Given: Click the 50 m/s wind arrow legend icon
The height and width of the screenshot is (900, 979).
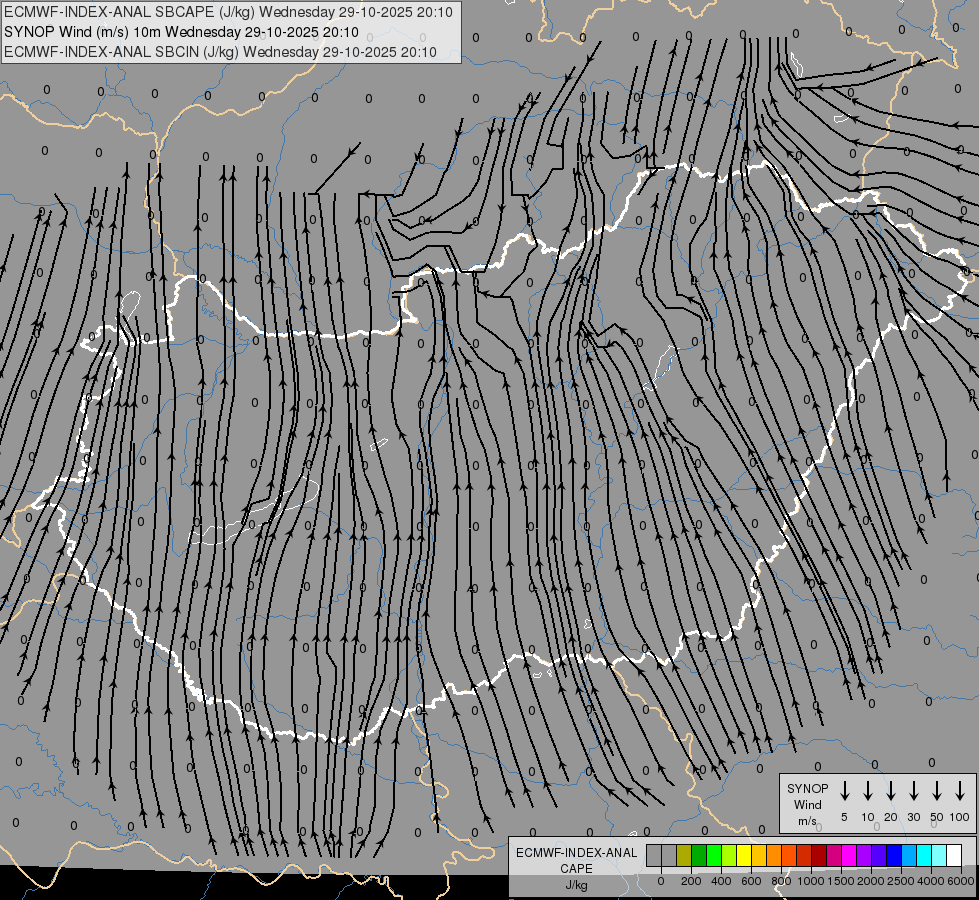Looking at the screenshot, I should (937, 791).
